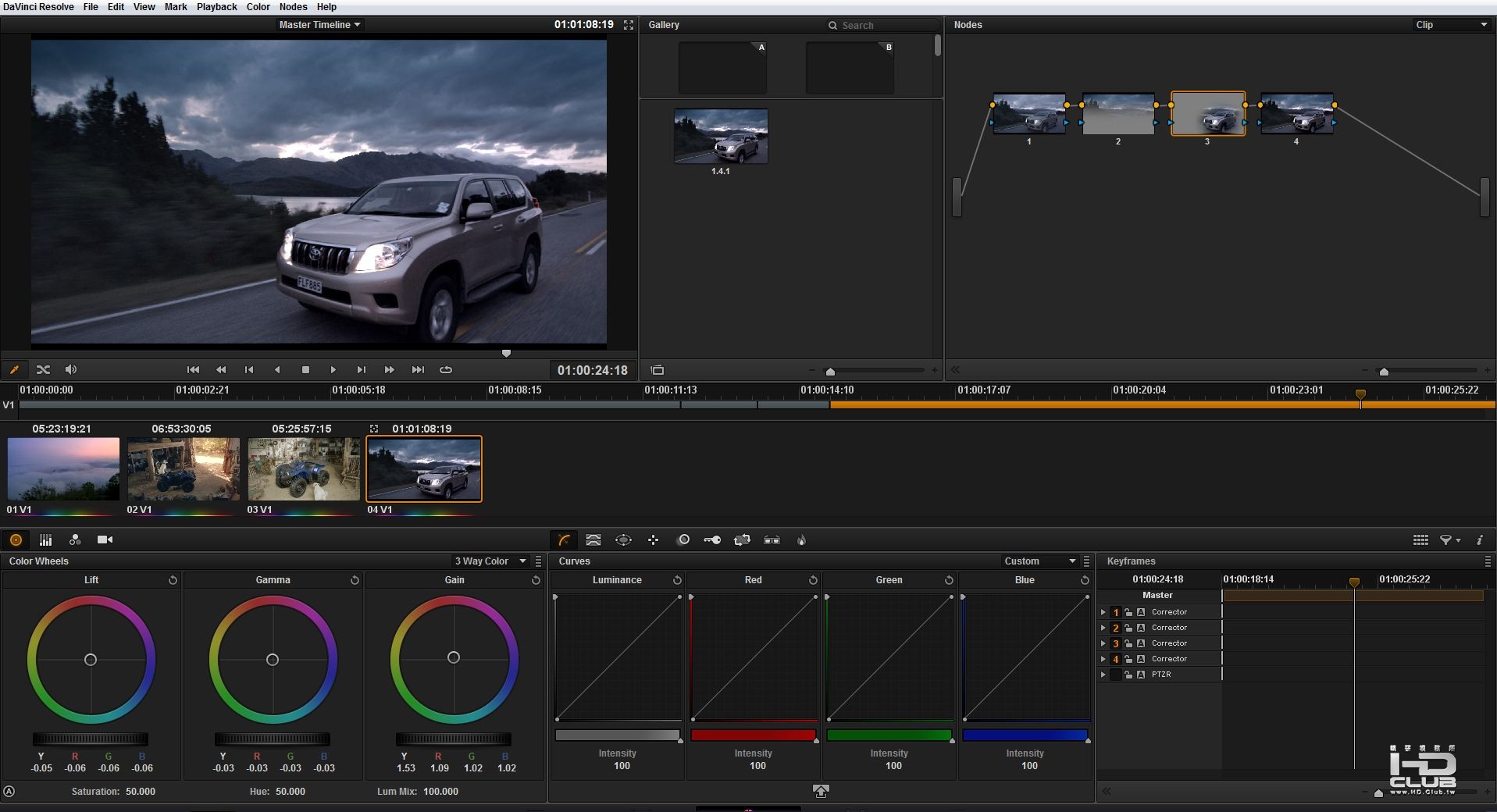Select the 03 V1 clip thumbnail
Viewport: 1497px width, 812px height.
coord(304,468)
